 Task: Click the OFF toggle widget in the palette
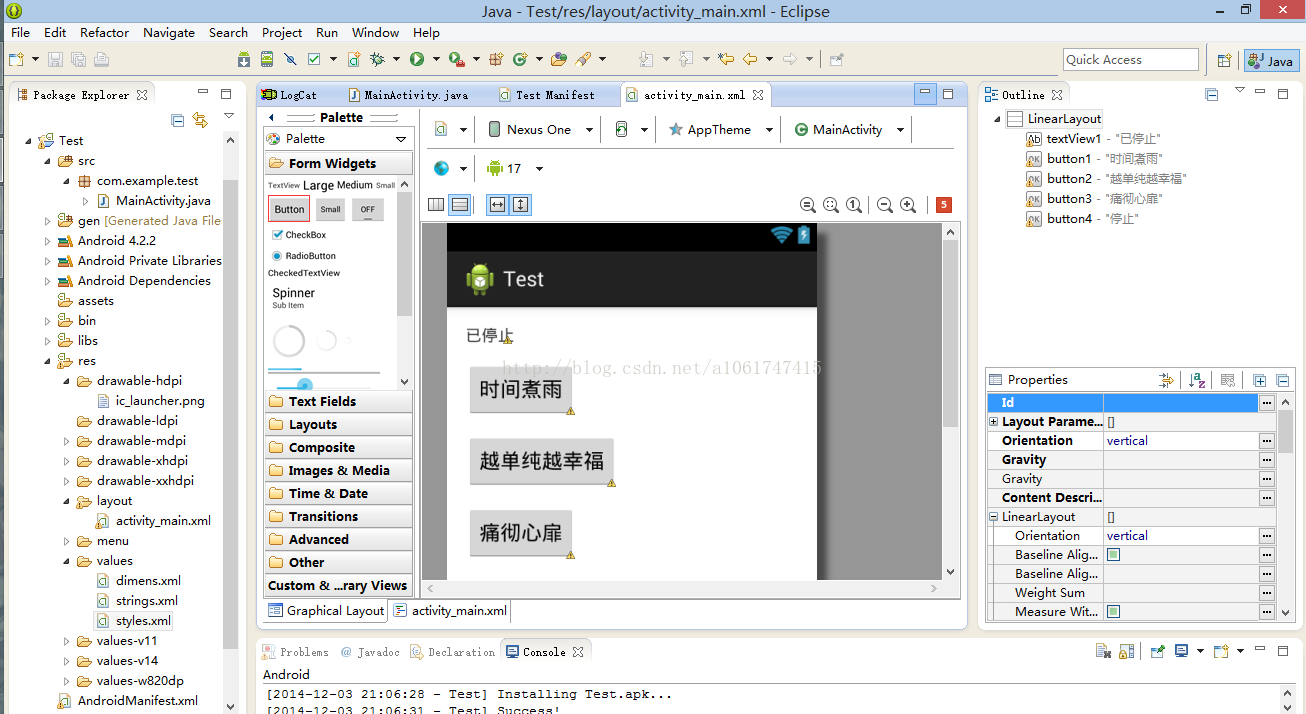[x=367, y=209]
